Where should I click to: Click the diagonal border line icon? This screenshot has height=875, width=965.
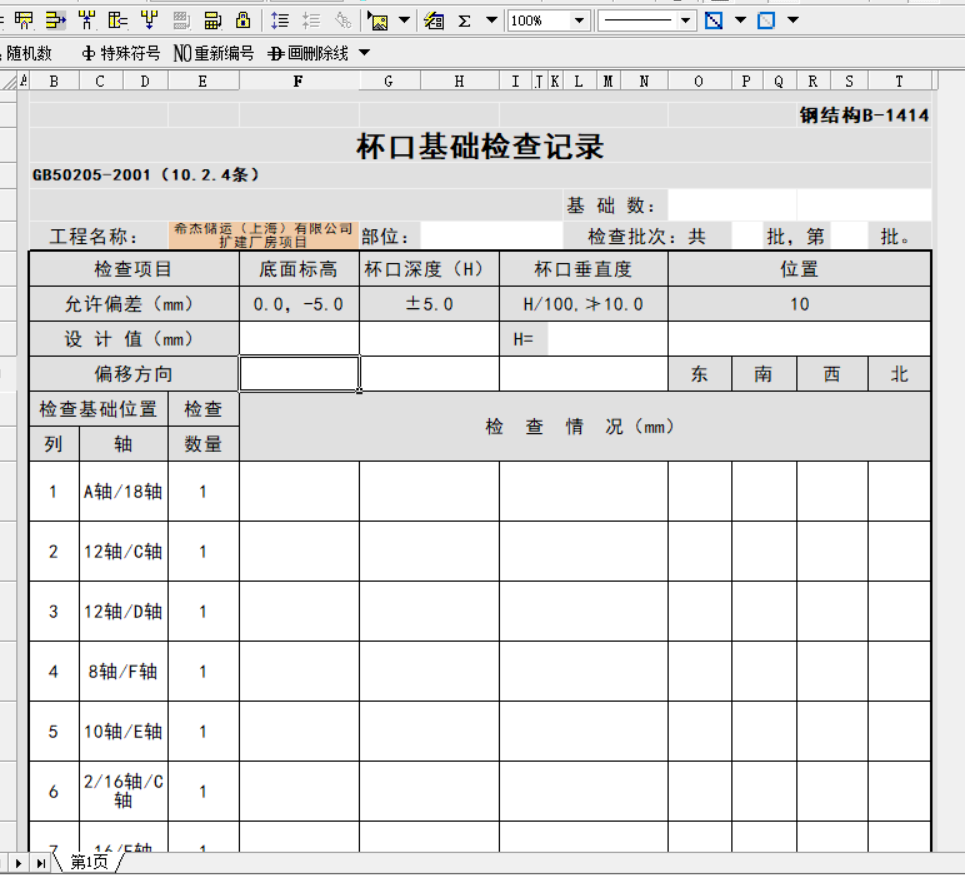[714, 20]
